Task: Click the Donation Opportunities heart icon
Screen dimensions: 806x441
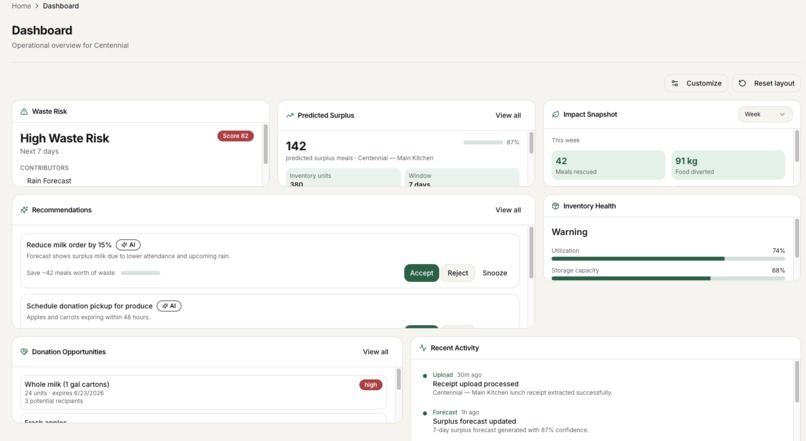Action: pyautogui.click(x=24, y=352)
